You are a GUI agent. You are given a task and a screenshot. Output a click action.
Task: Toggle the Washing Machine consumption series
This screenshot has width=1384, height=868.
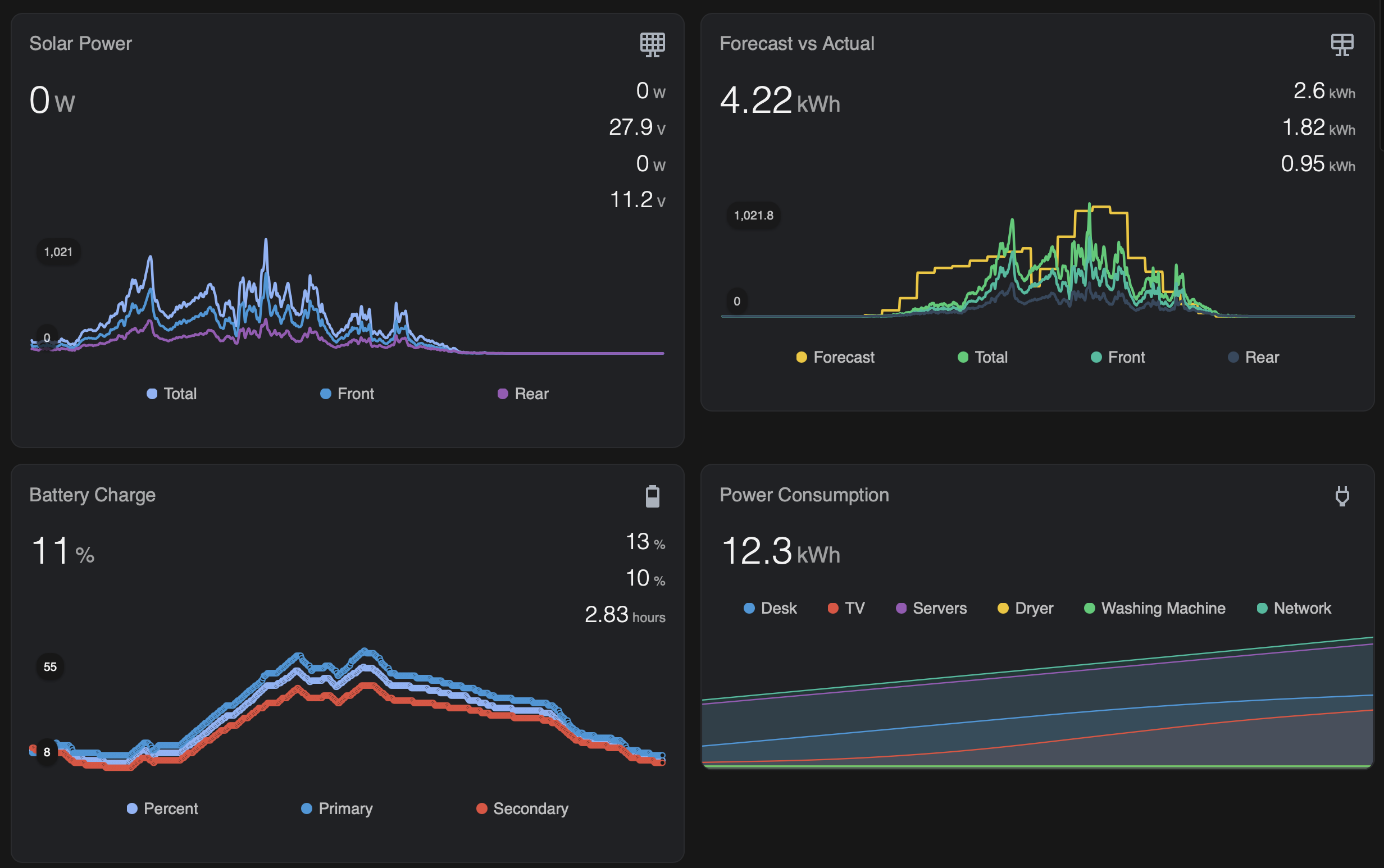1154,608
